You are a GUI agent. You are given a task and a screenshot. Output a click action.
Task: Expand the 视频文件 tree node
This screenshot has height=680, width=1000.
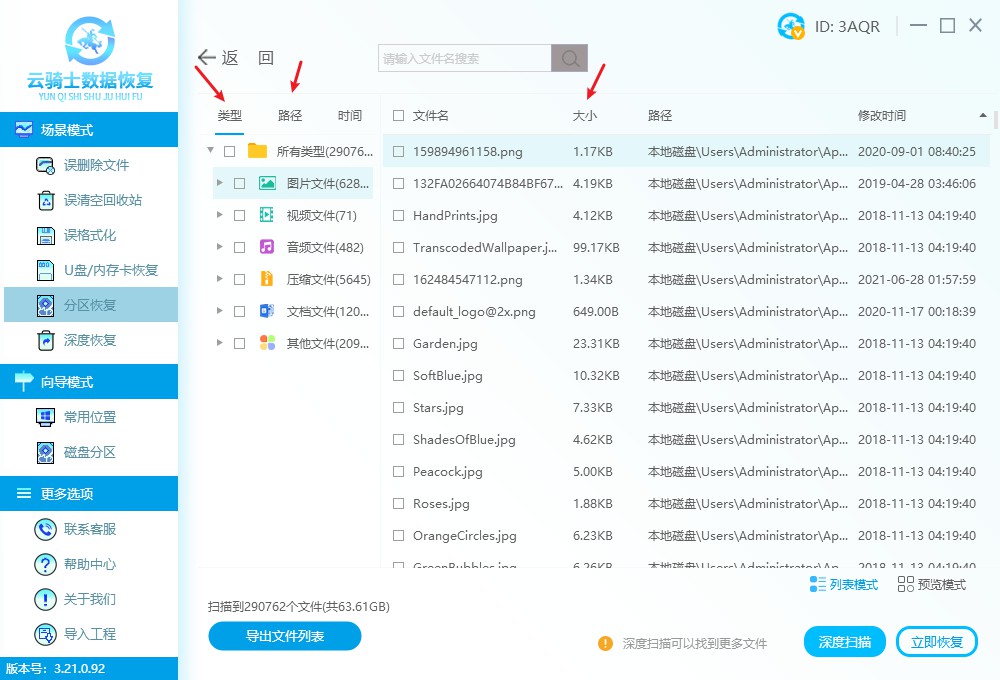(x=221, y=214)
